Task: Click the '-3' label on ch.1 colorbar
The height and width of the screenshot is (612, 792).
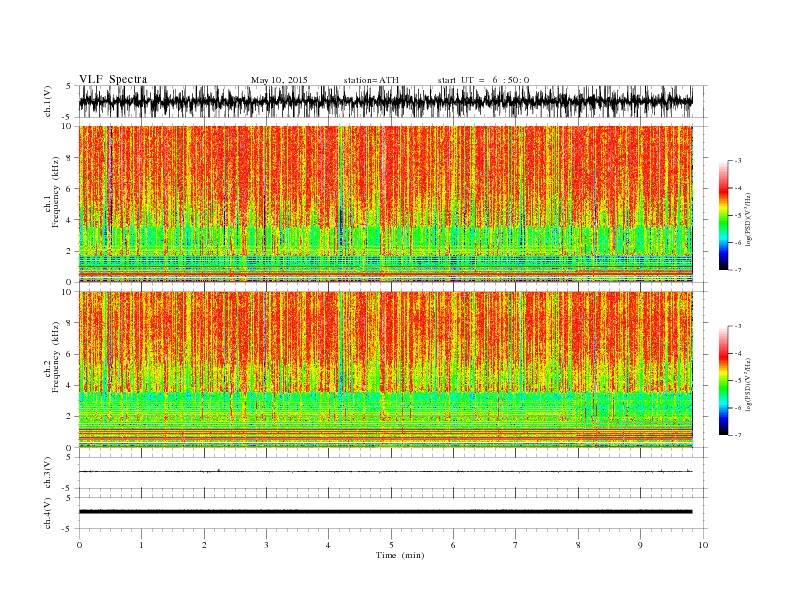Action: [x=736, y=161]
